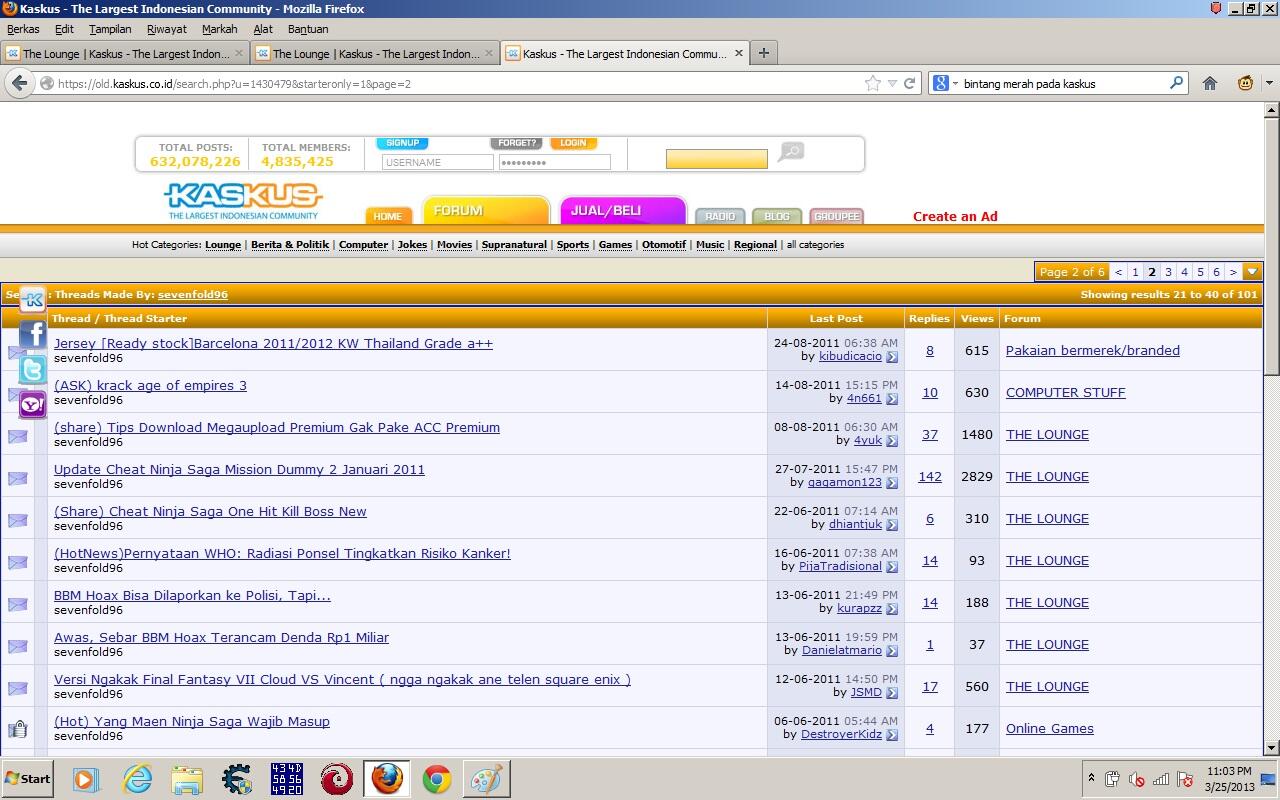Click lock icon of Yang Maen Ninja Saga thread
Viewport: 1280px width, 800px height.
[x=18, y=729]
